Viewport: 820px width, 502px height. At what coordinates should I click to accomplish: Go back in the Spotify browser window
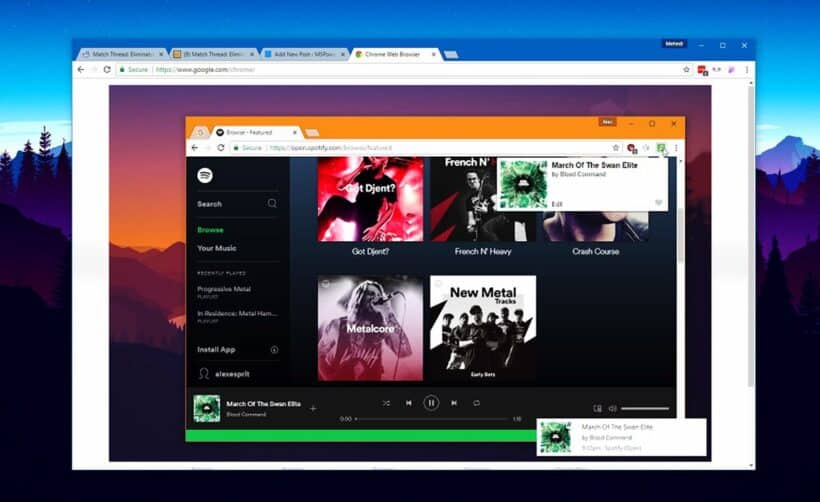(195, 148)
